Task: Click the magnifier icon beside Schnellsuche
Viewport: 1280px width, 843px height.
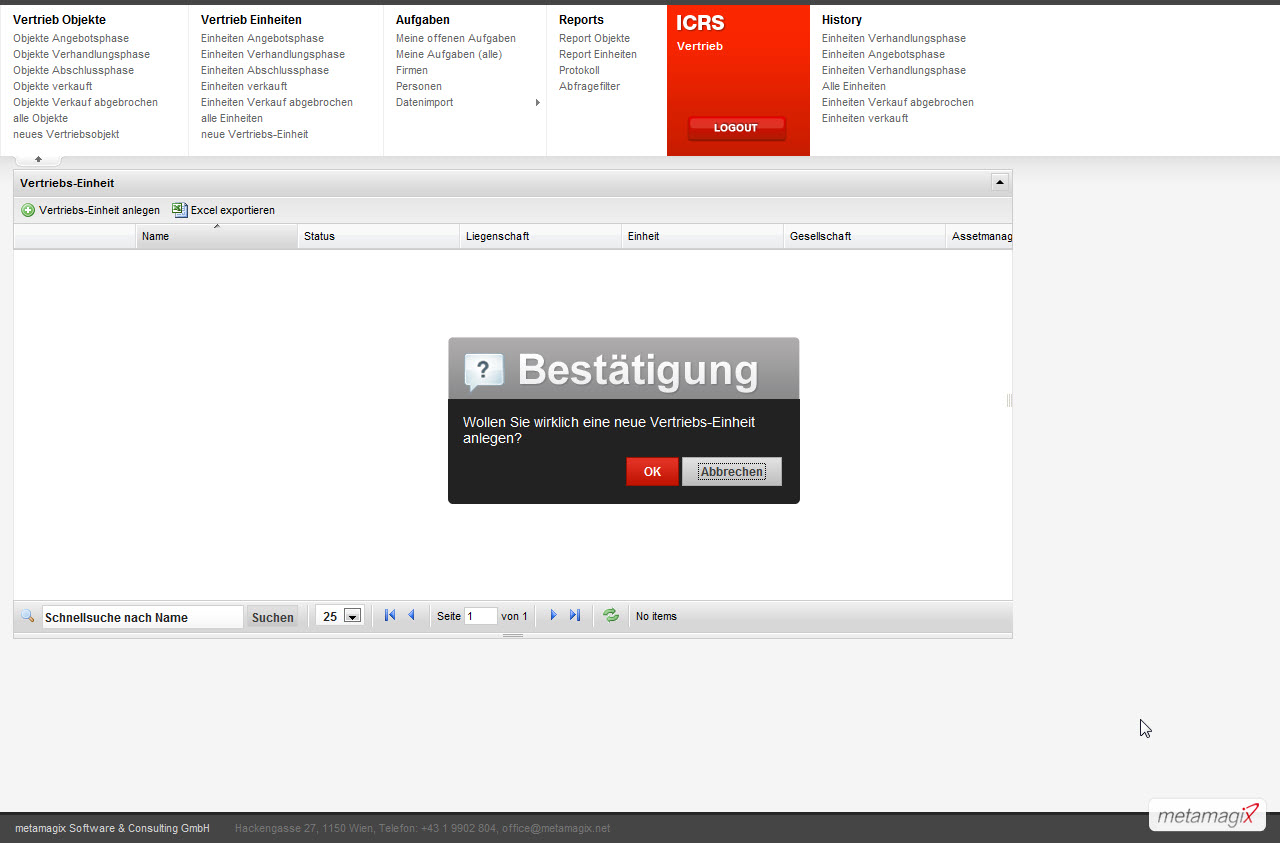Action: tap(27, 616)
